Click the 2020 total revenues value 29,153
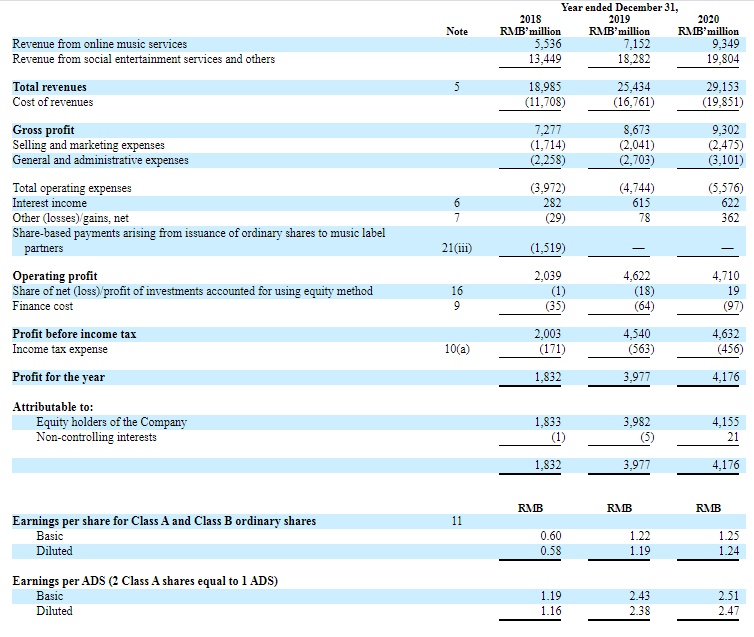 click(x=723, y=87)
